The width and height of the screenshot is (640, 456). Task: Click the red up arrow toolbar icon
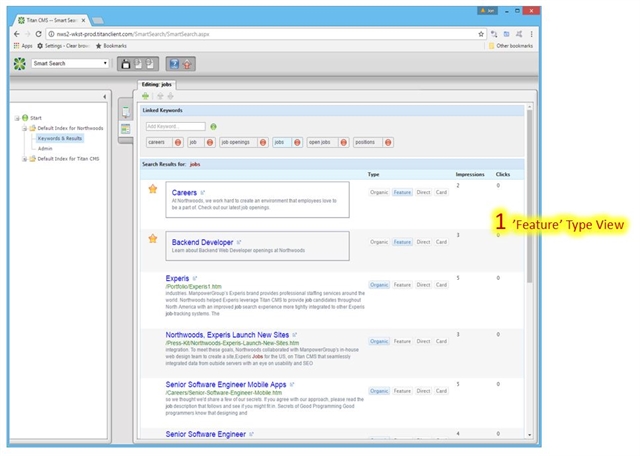tap(187, 64)
